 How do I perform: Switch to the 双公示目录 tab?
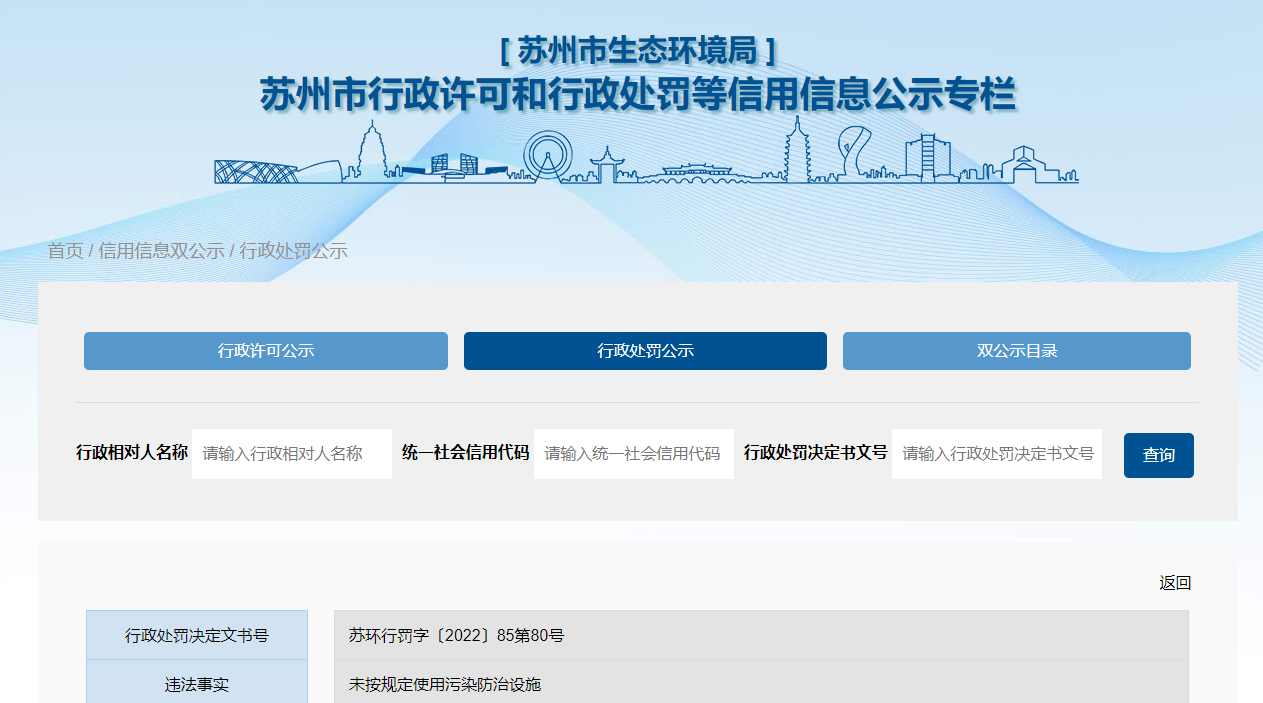pos(1017,351)
